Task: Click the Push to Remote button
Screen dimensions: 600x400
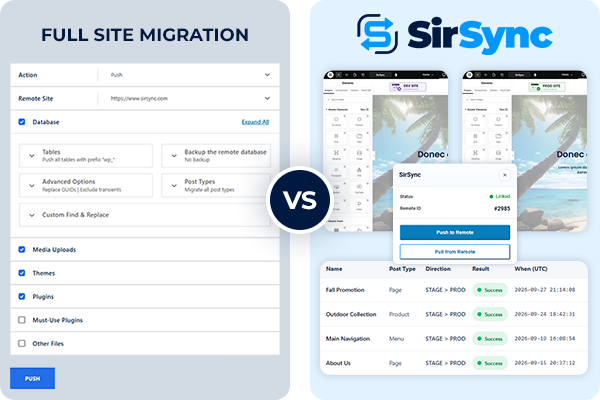Action: 455,232
